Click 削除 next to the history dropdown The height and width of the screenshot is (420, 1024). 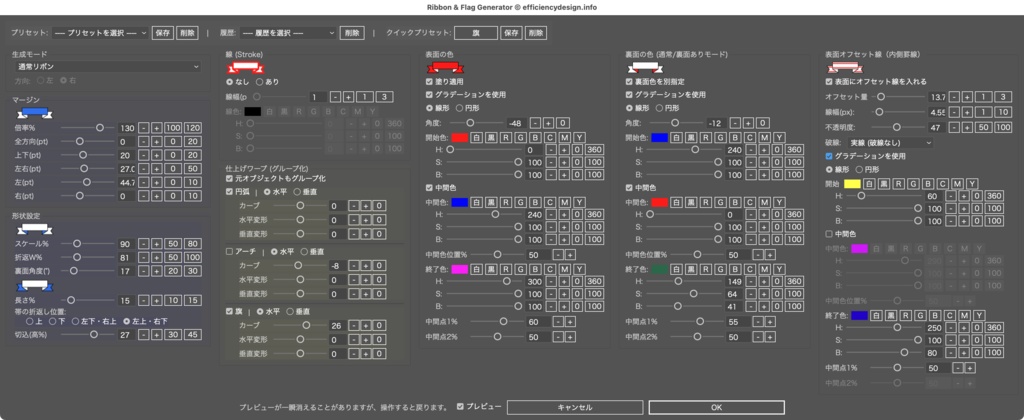351,33
